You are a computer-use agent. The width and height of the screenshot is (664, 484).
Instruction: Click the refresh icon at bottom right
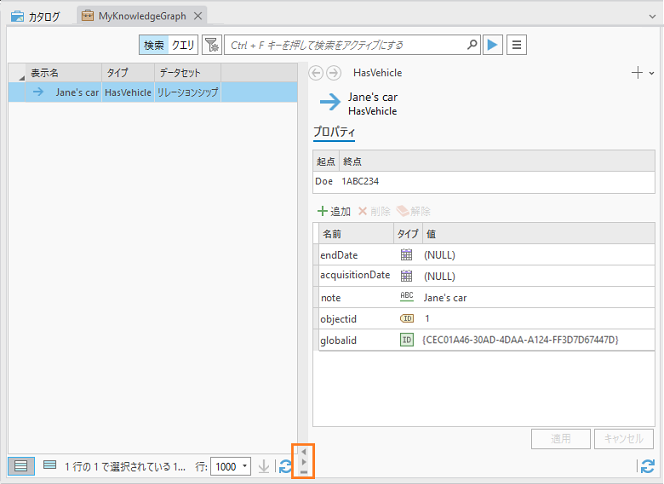coord(647,466)
